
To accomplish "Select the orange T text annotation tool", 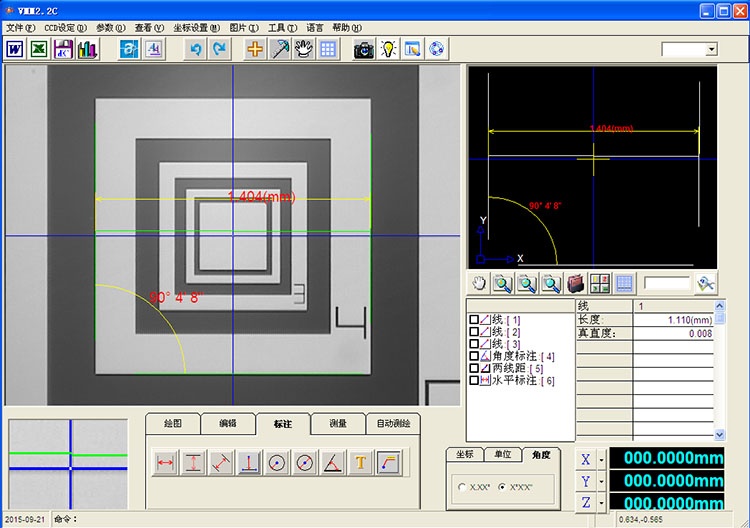I will (361, 462).
